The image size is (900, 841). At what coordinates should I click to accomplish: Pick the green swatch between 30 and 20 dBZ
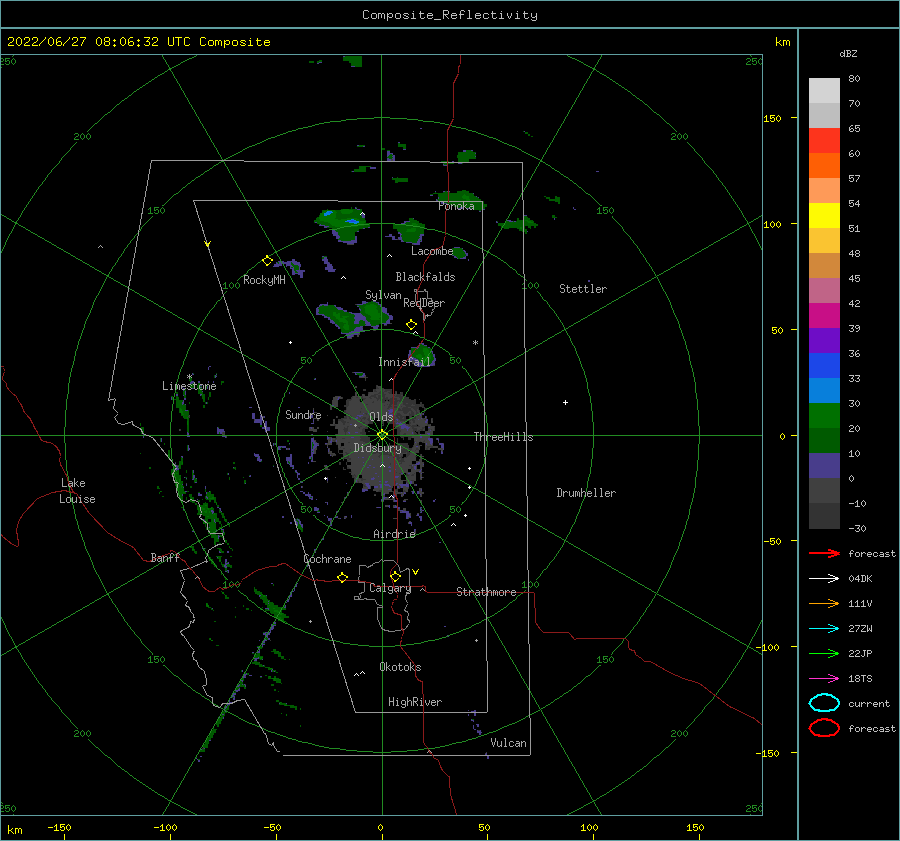click(824, 416)
